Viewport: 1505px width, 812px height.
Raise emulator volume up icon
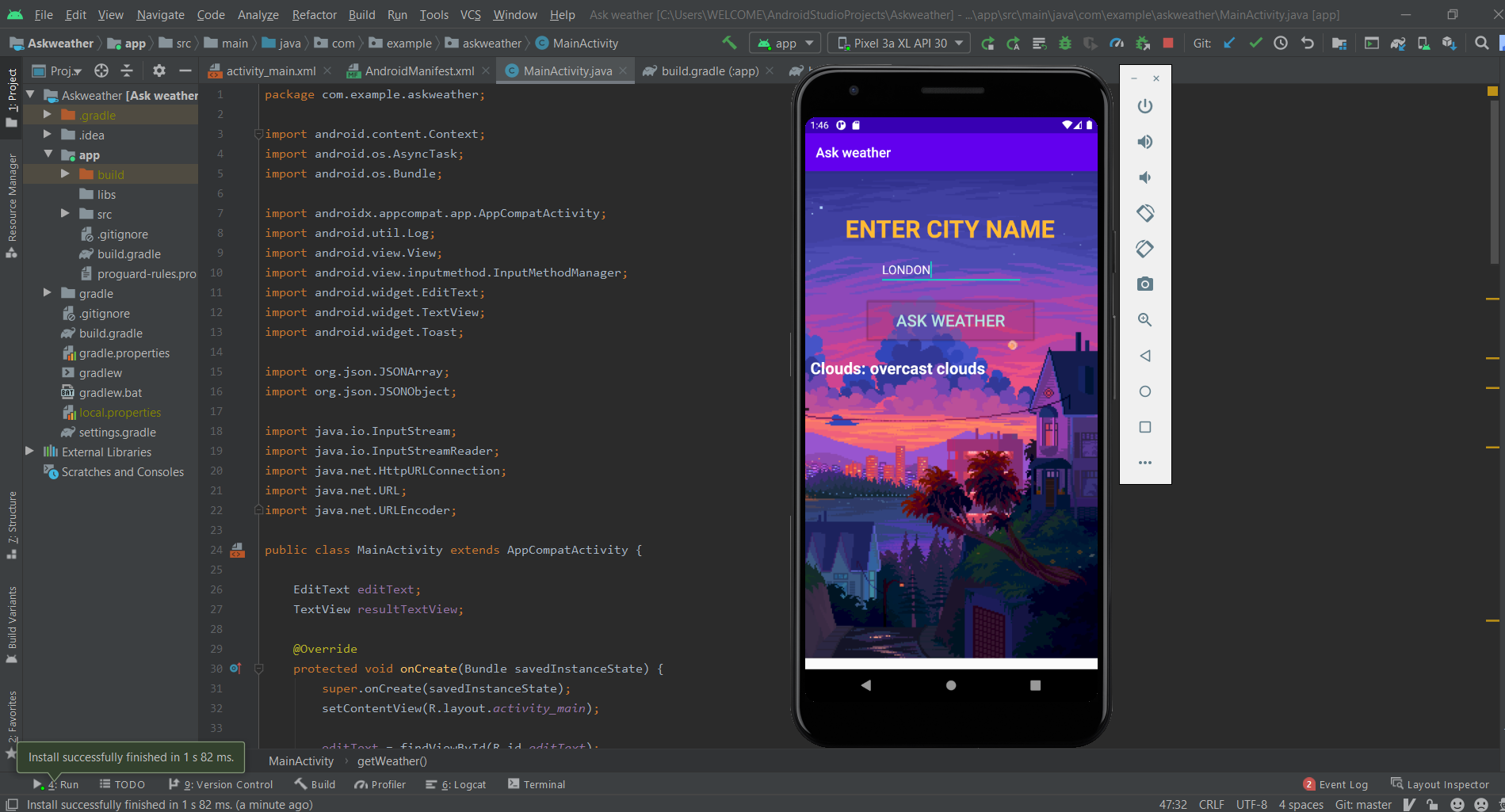coord(1145,142)
